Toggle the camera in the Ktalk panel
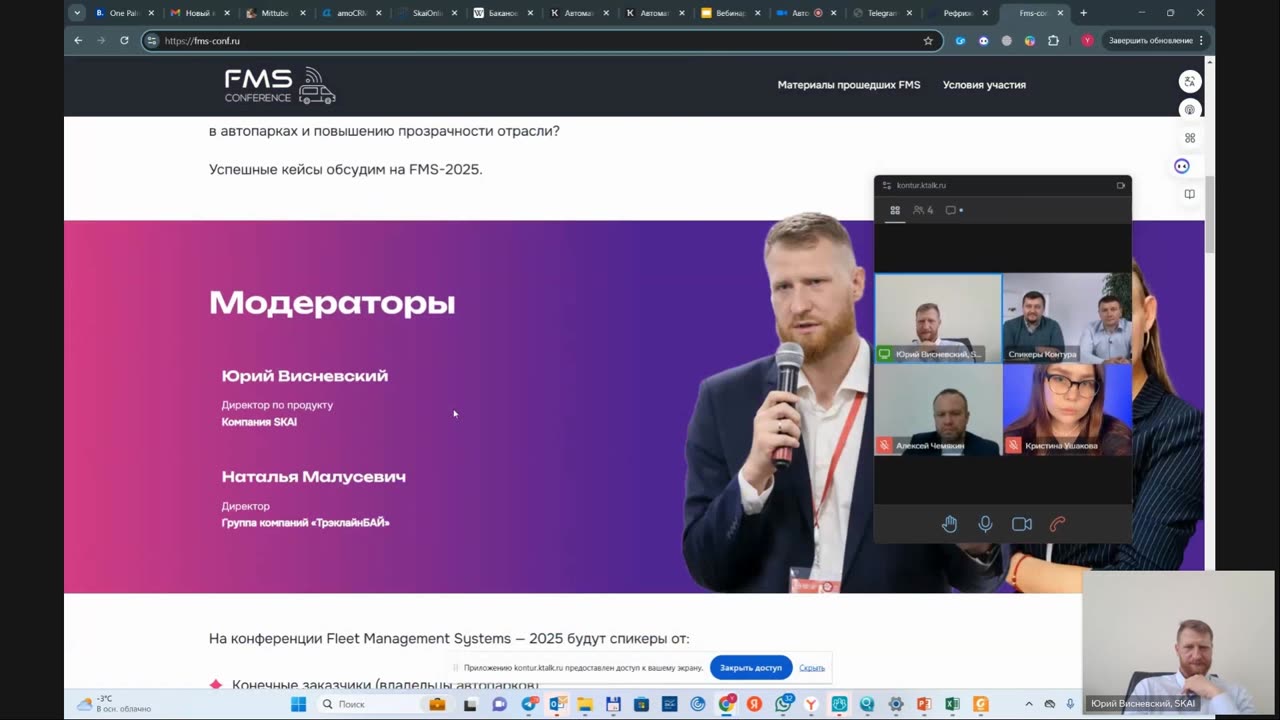Screen dimensions: 1280x720 tap(1021, 524)
